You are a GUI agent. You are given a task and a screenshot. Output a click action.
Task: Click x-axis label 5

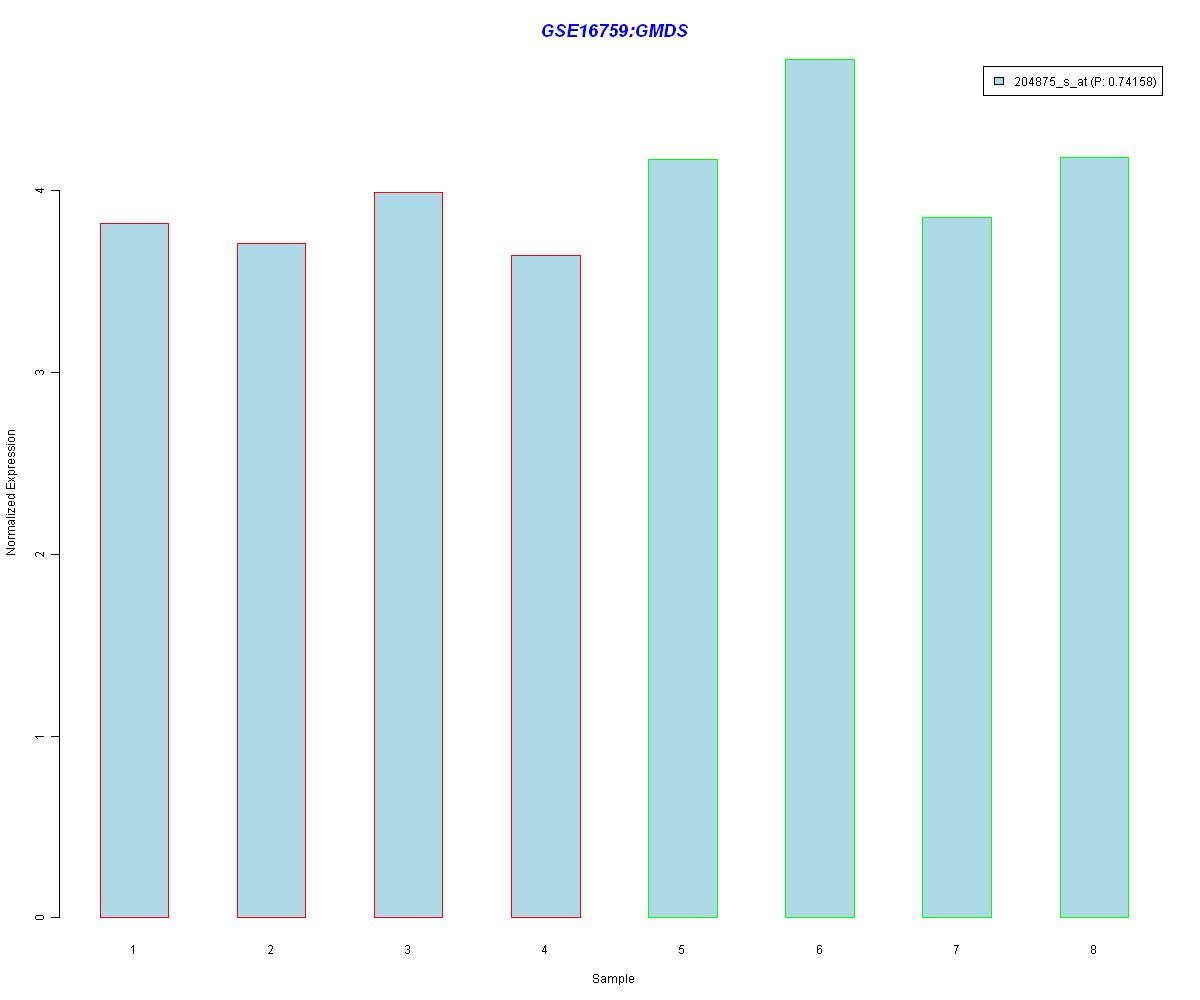[681, 949]
